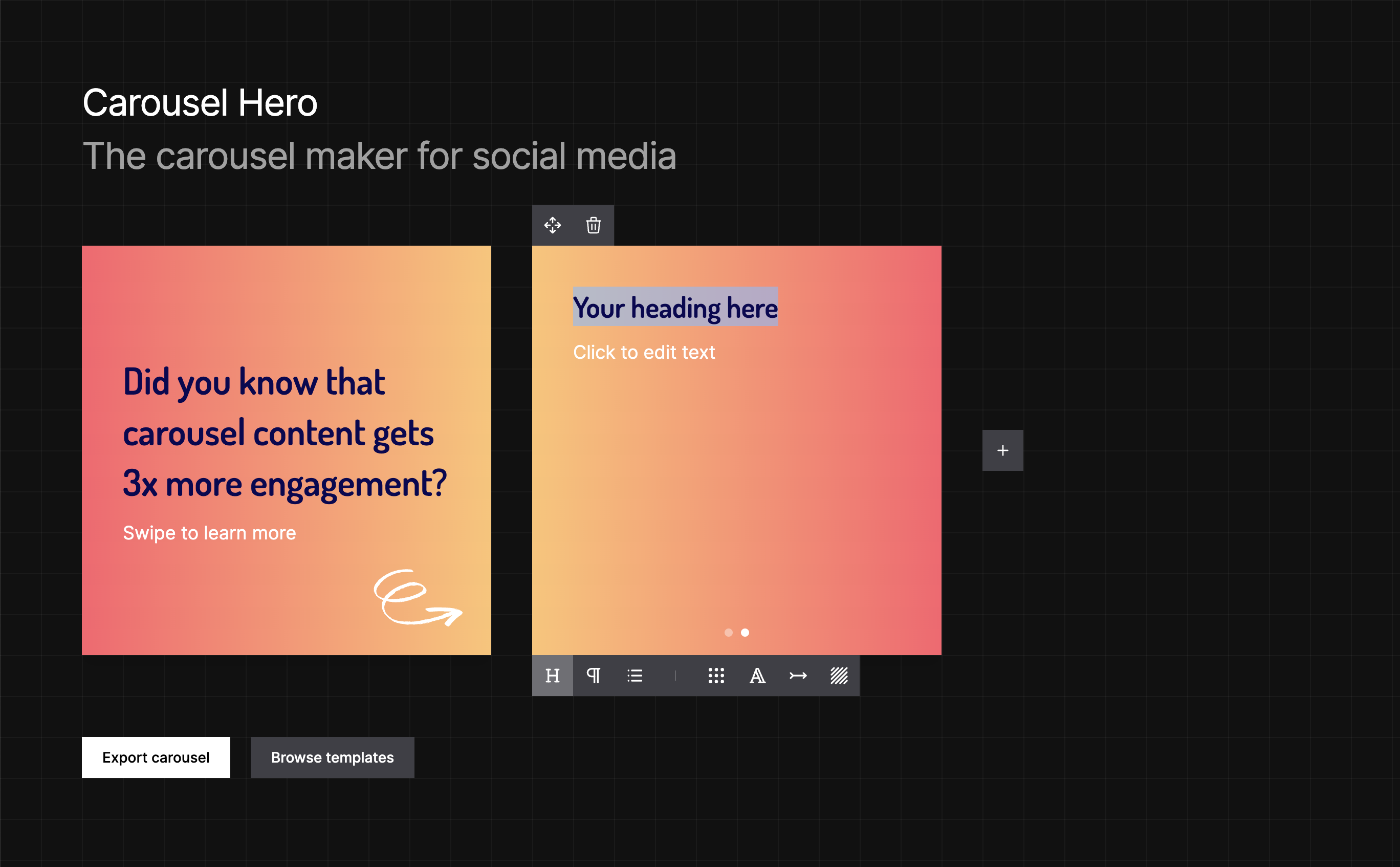The width and height of the screenshot is (1400, 867).
Task: Click the white swirl arrow graphic
Action: [x=418, y=597]
